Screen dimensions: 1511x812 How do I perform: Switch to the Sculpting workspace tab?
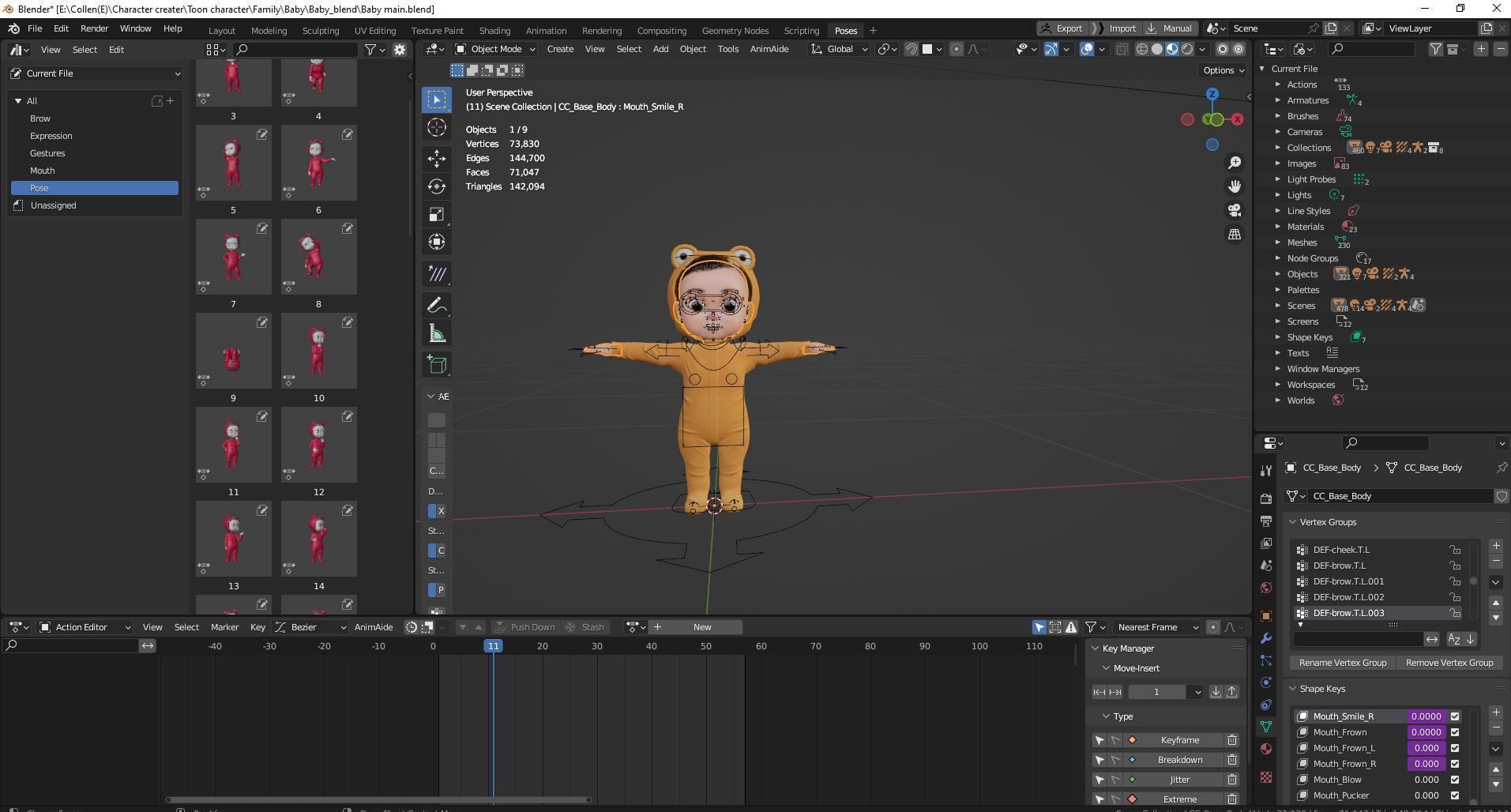point(320,31)
